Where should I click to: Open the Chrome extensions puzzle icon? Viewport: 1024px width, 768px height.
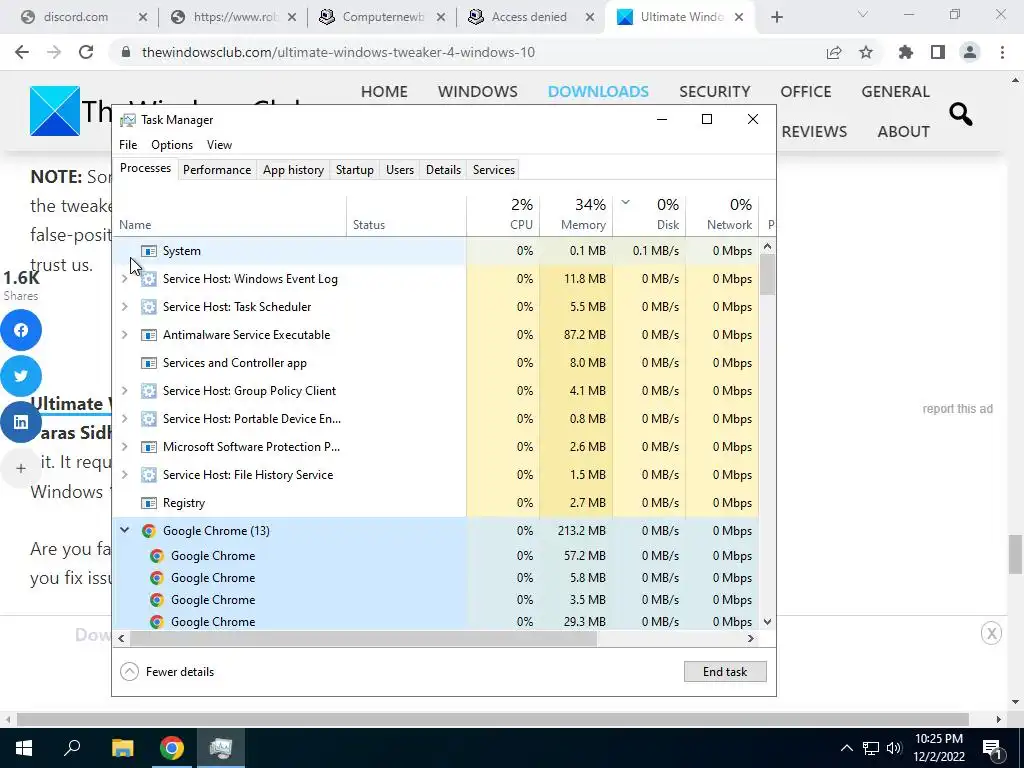906,52
